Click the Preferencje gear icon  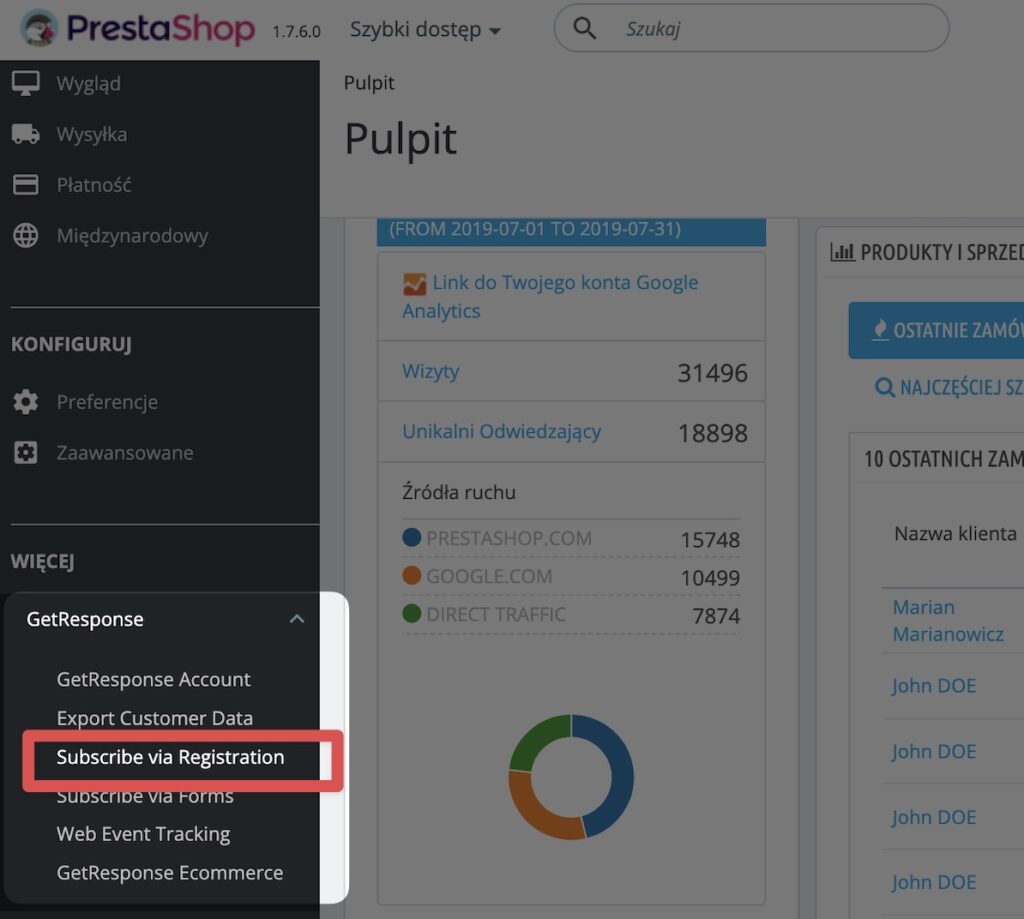click(25, 402)
